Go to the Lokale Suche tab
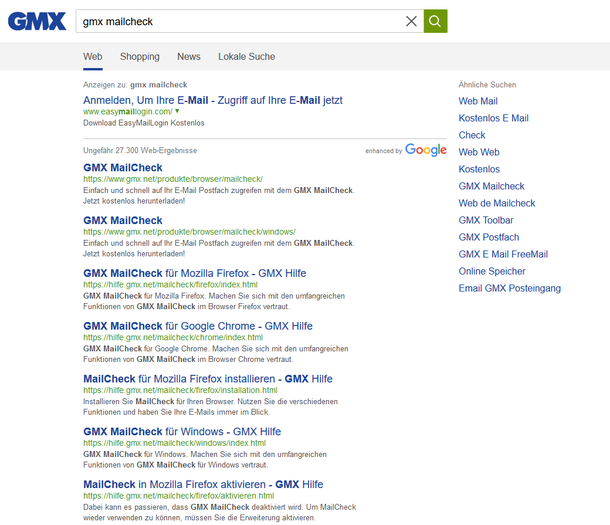The image size is (610, 525). click(x=247, y=57)
